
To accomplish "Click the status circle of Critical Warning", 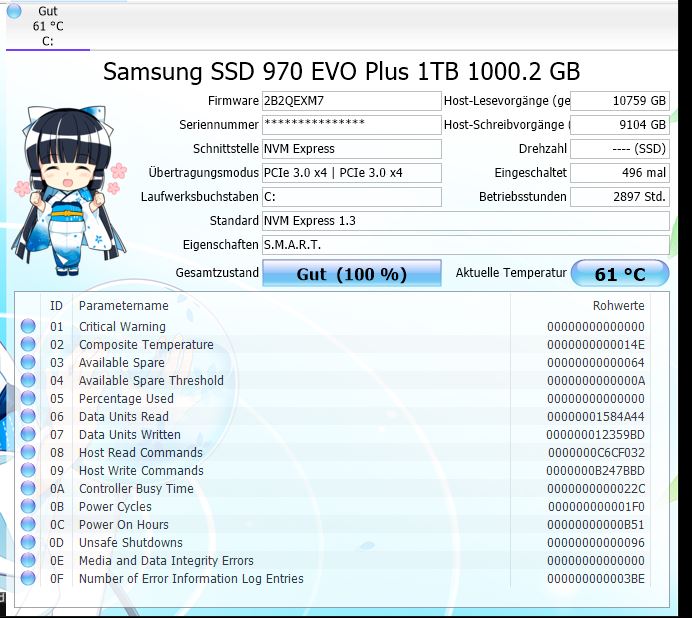I will (x=28, y=326).
